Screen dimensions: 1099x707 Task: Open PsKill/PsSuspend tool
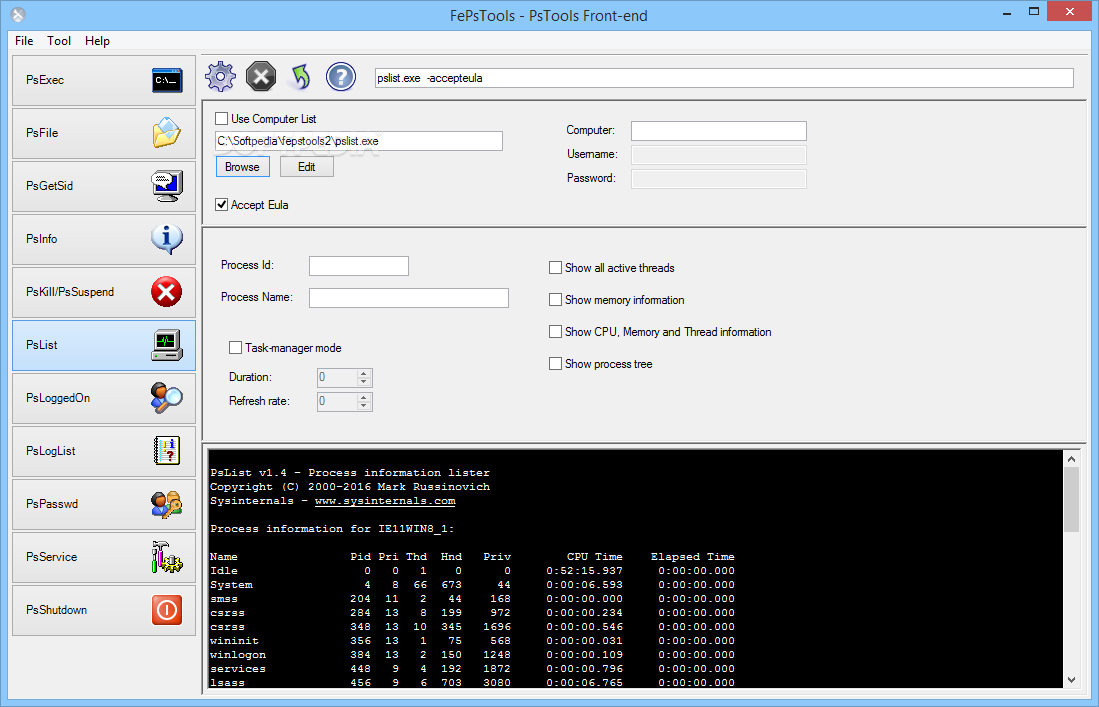pos(104,292)
